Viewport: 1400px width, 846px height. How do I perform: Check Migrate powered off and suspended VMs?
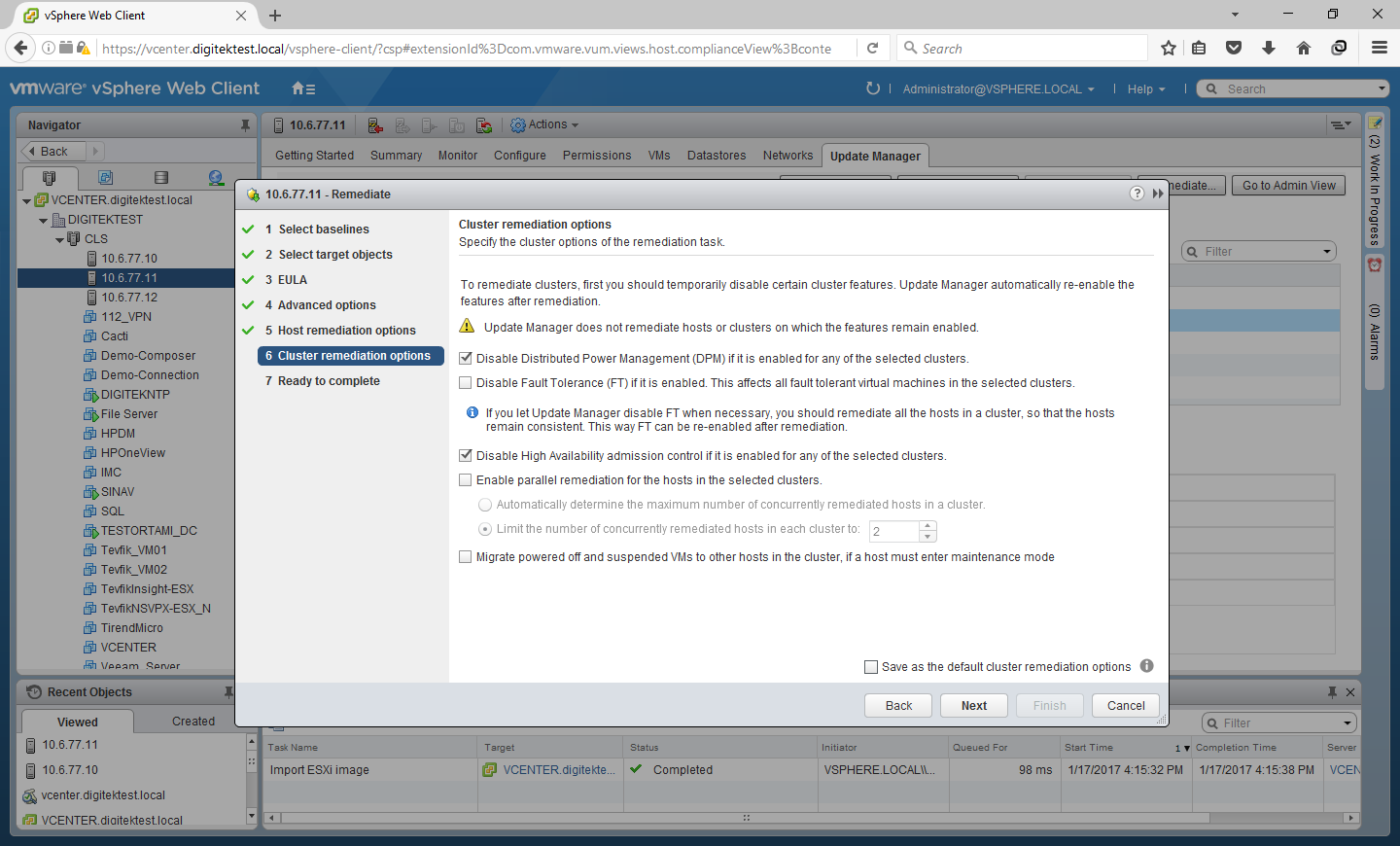pos(466,557)
